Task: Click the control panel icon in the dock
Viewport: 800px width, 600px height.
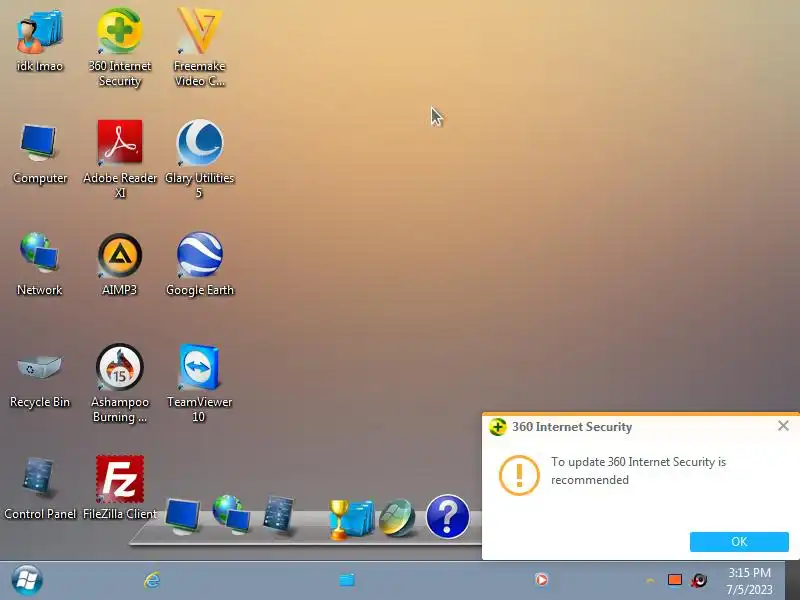Action: (x=279, y=514)
